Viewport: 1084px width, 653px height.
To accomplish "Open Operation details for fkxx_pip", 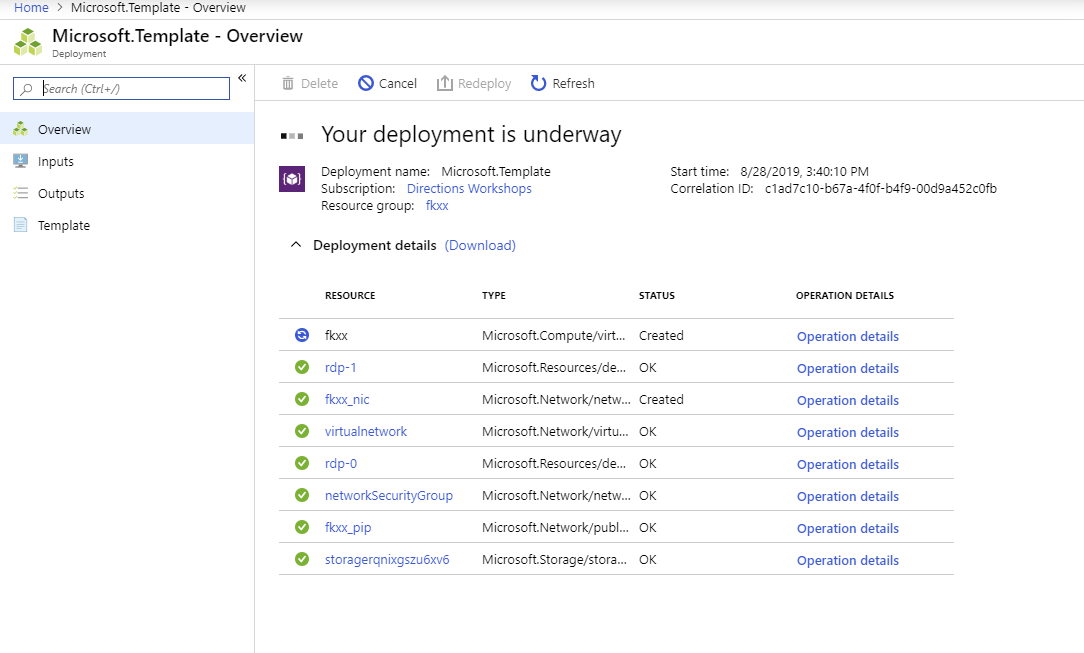I will point(848,529).
